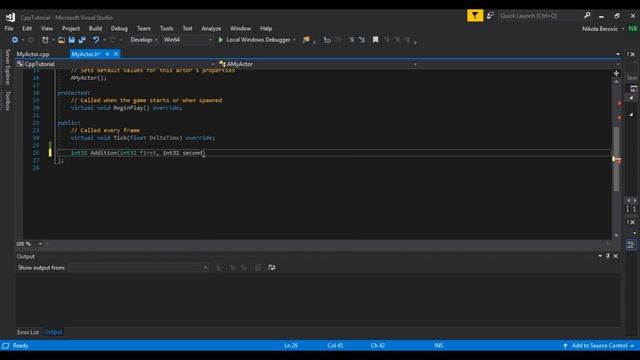The width and height of the screenshot is (640, 360).
Task: Click the Navigate Backward toolbar icon
Action: point(15,40)
